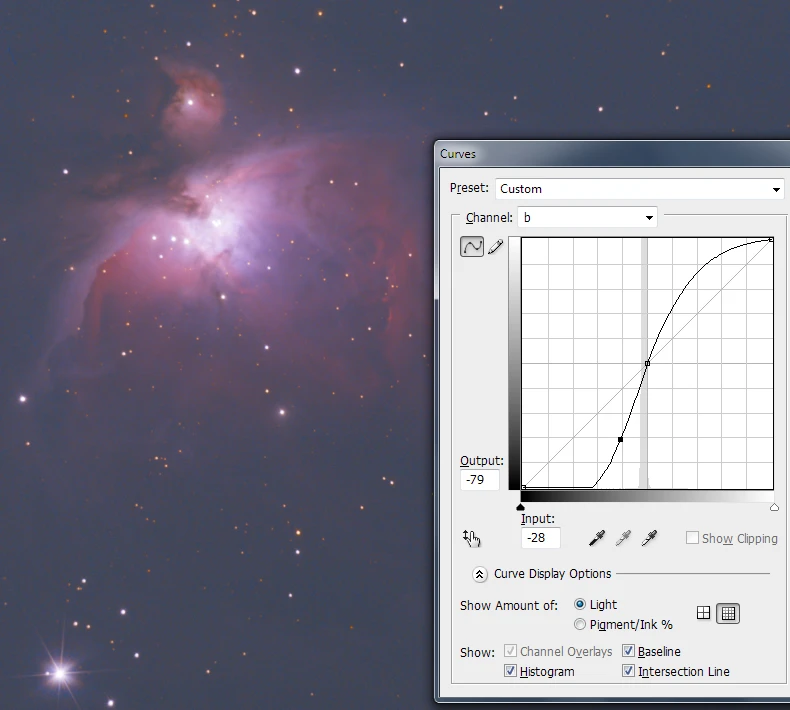Open the Channel dropdown
Screen dimensions: 790x710
click(x=588, y=217)
